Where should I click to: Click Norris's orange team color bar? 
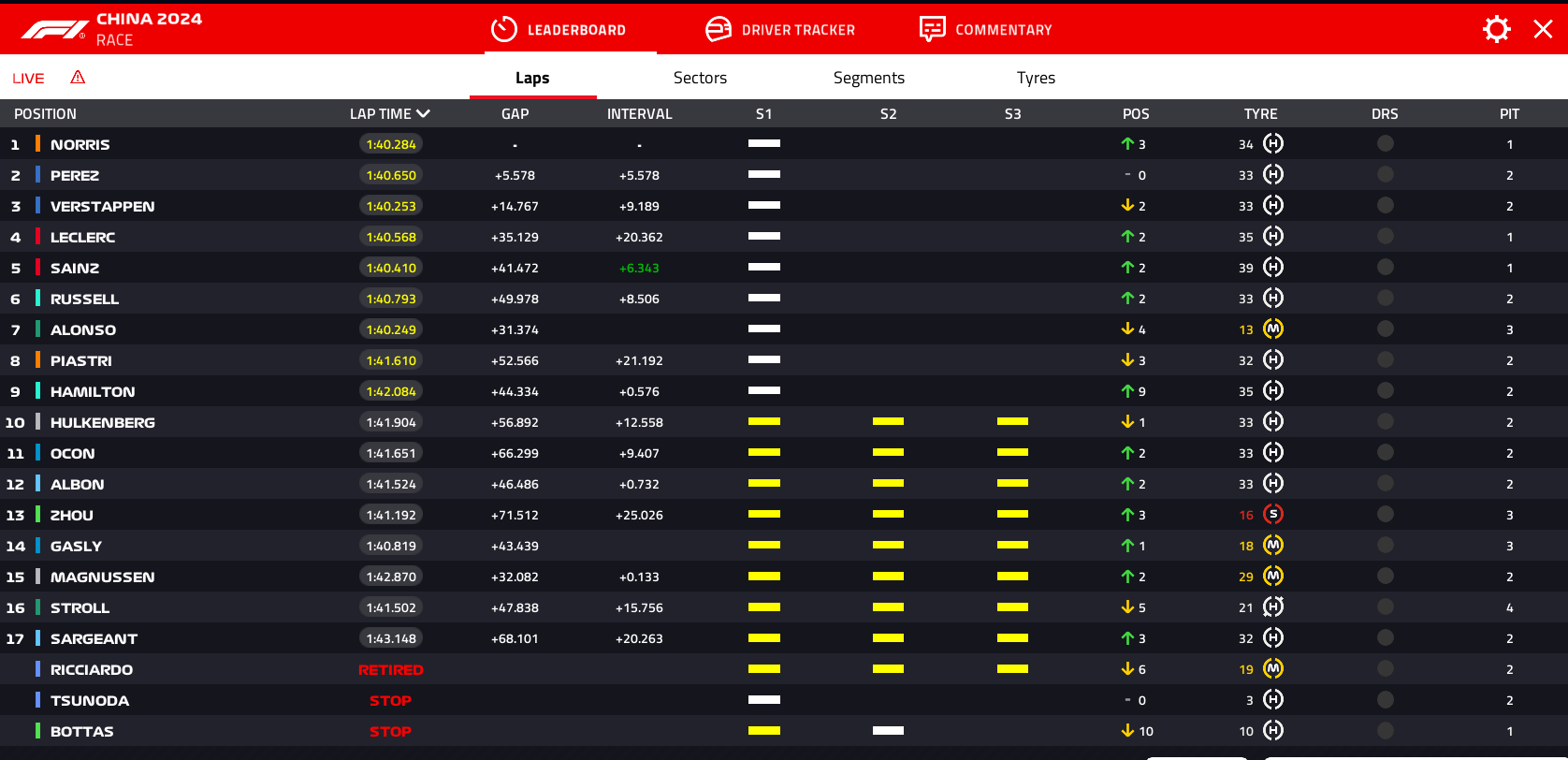37,143
